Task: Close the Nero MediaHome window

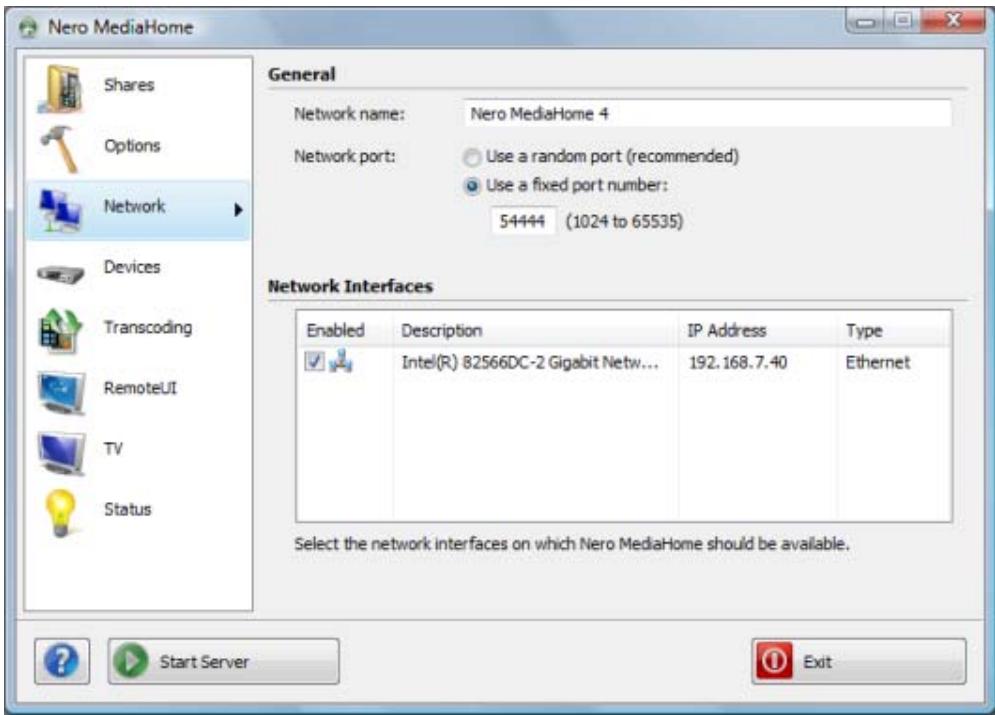Action: click(x=953, y=21)
